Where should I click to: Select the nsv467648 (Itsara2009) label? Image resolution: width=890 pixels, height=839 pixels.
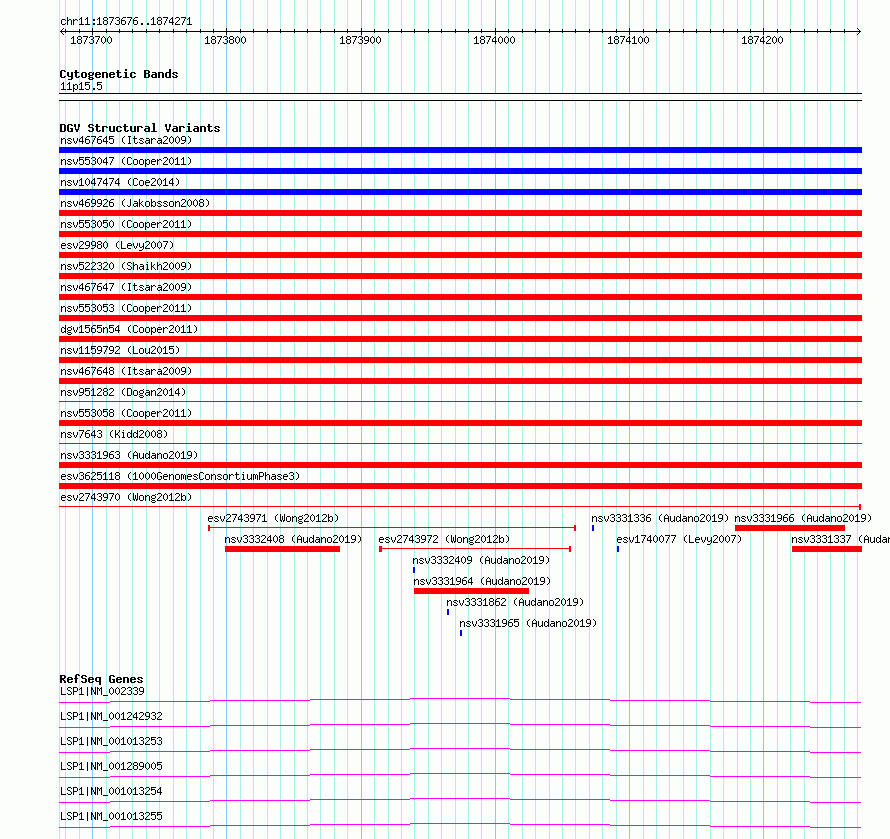pos(126,371)
